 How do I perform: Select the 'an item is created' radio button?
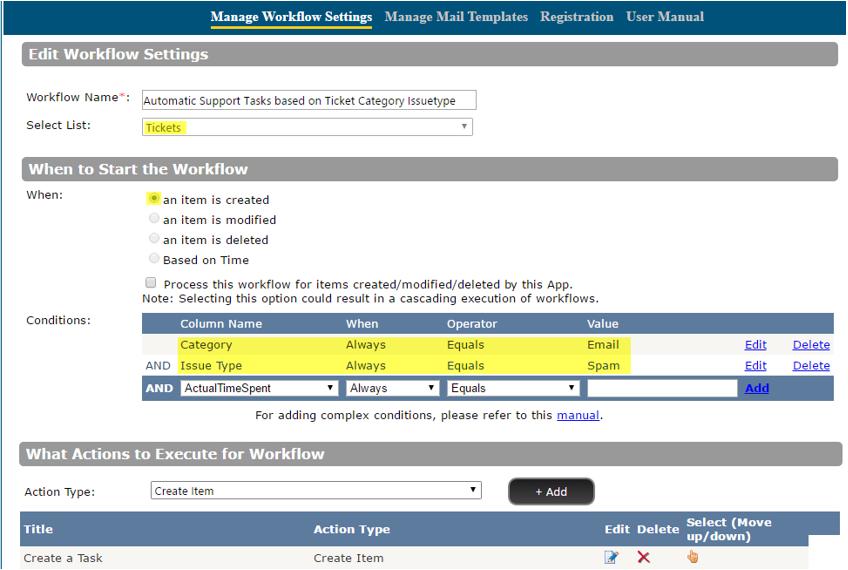(x=154, y=199)
